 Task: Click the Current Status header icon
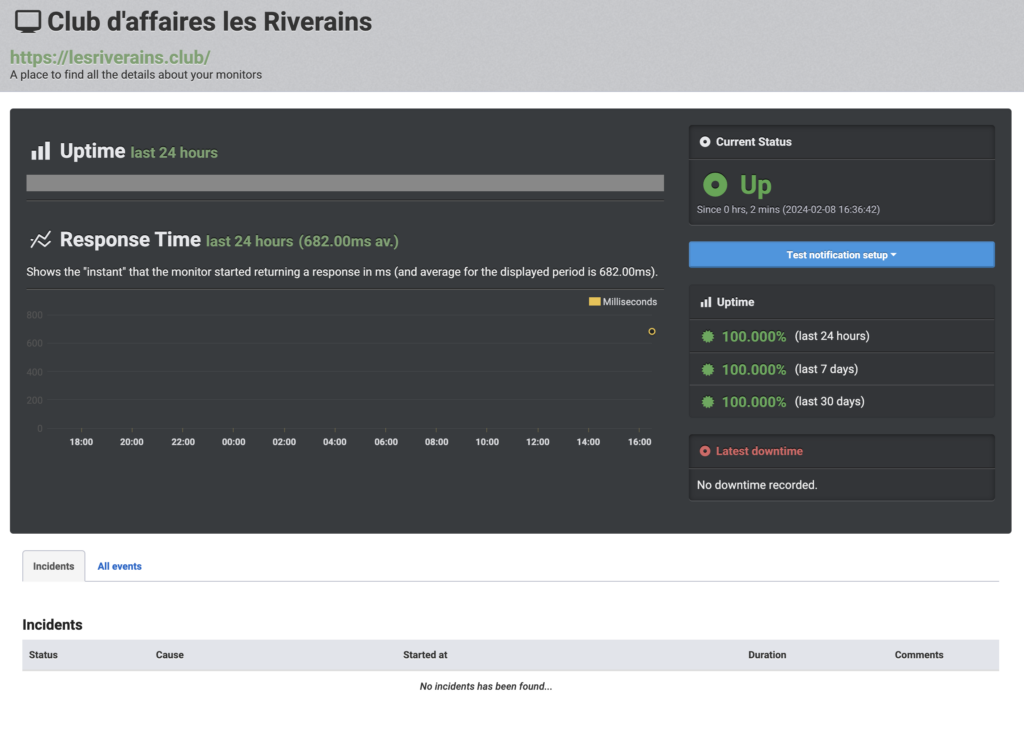[x=705, y=142]
